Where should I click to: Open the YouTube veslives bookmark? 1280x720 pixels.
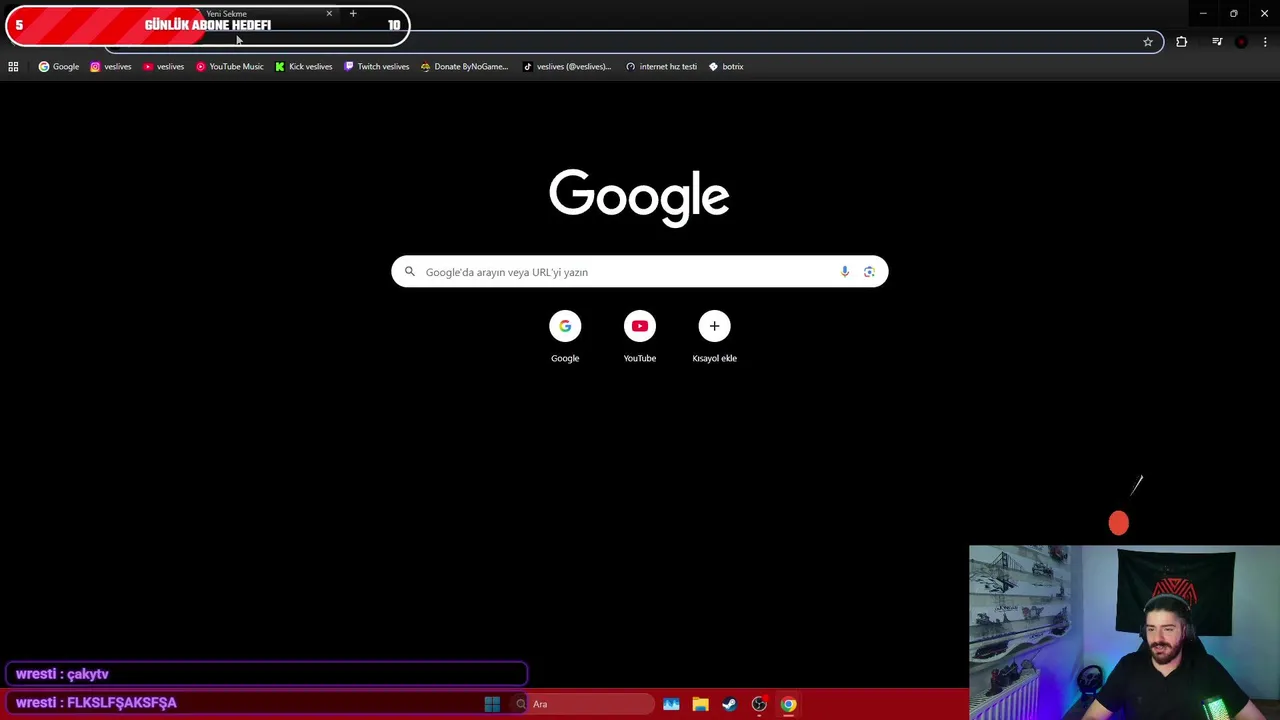[164, 67]
